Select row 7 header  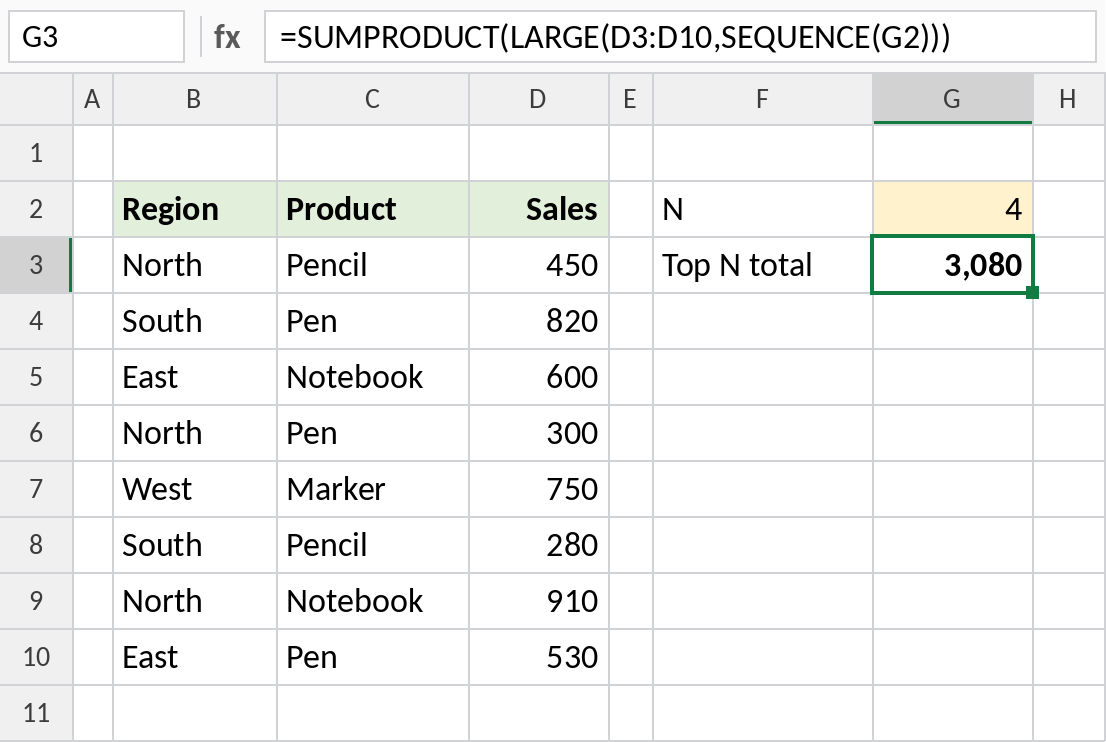(36, 489)
